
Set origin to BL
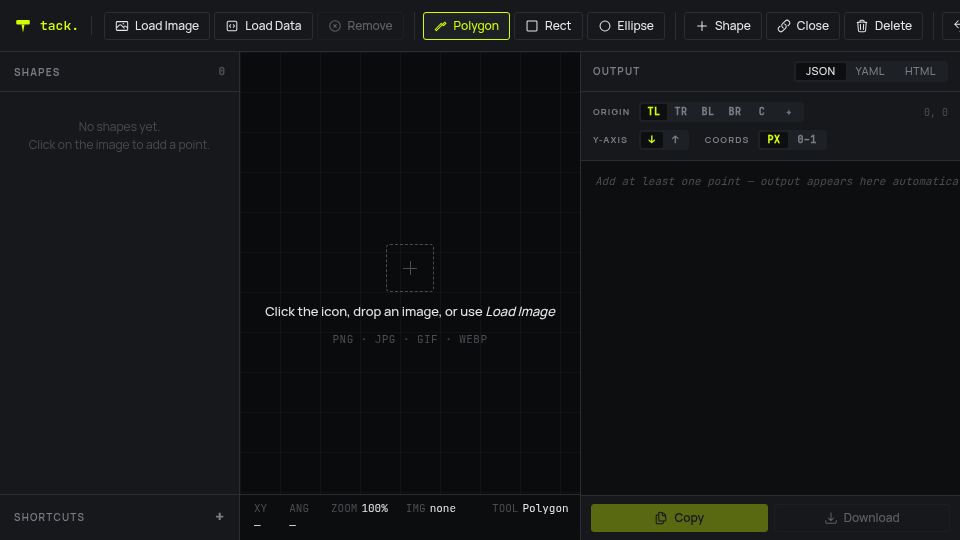tap(707, 111)
